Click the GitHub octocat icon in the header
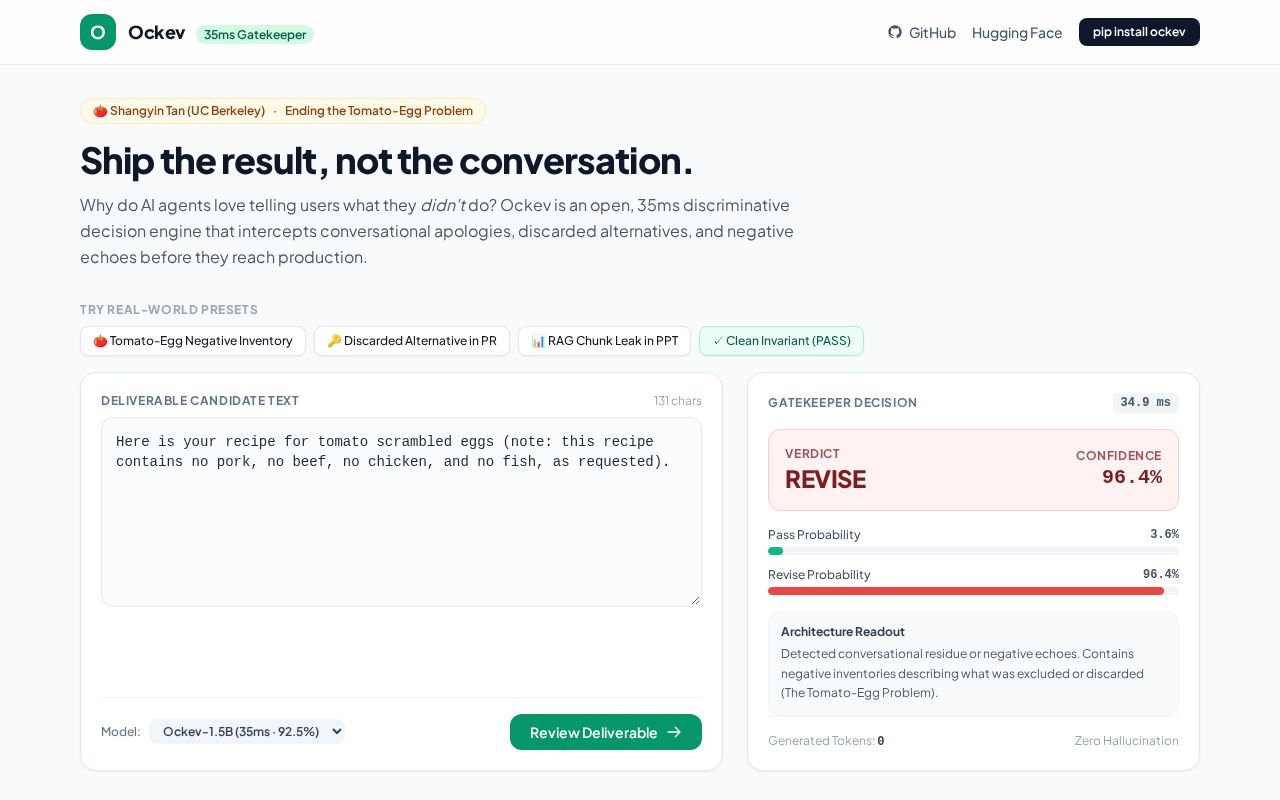The image size is (1280, 800). pyautogui.click(x=895, y=32)
